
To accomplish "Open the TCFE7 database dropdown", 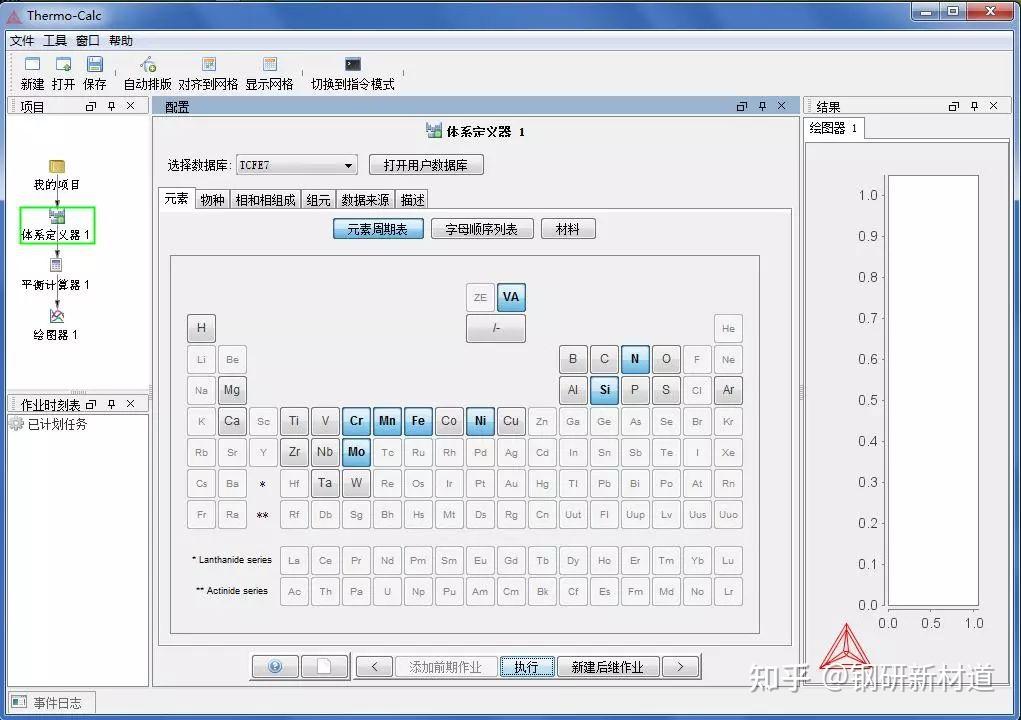I will [x=348, y=165].
